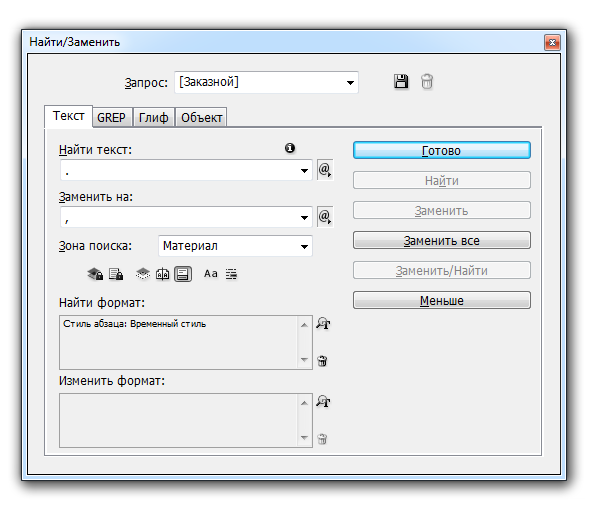
Task: Open special characters menu for Заменить на
Action: click(x=325, y=217)
